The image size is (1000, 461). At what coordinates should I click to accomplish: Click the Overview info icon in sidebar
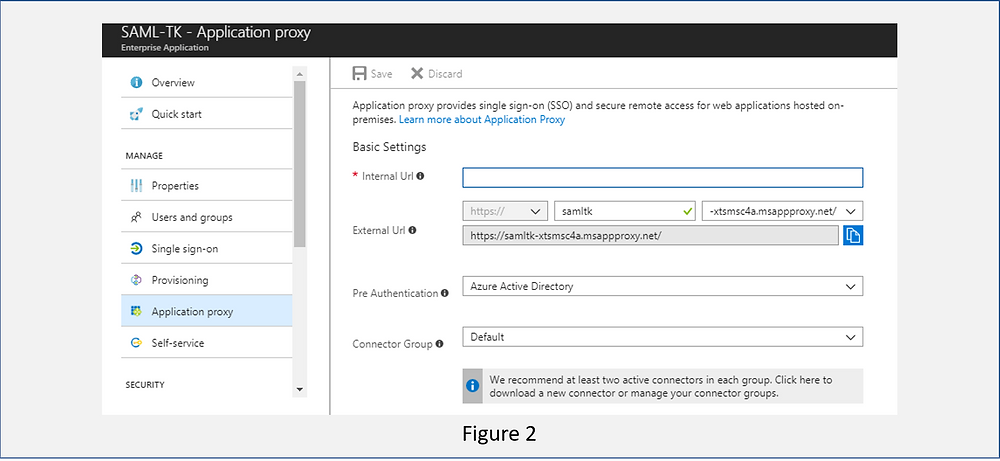pos(135,82)
